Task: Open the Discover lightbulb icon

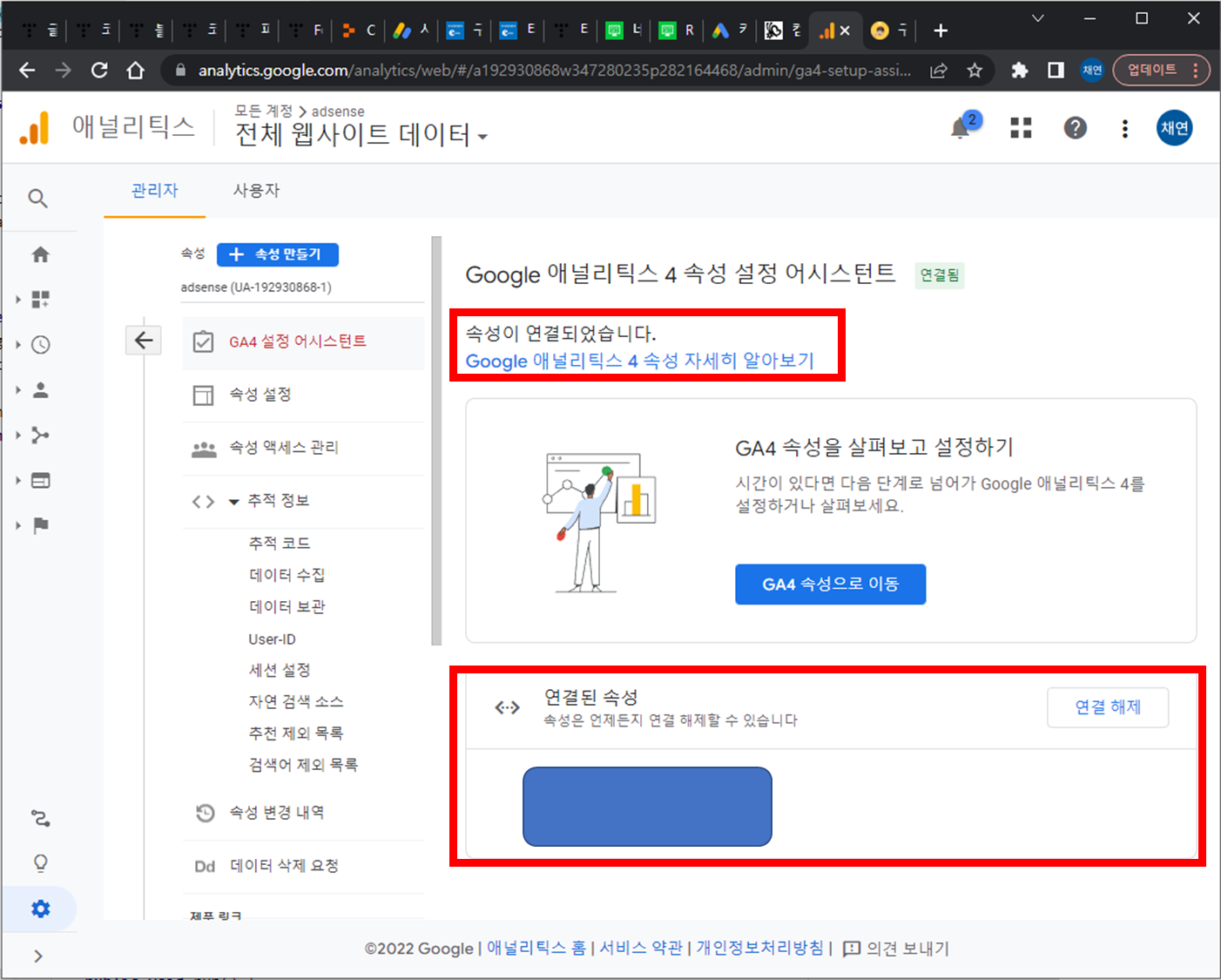Action: click(40, 863)
